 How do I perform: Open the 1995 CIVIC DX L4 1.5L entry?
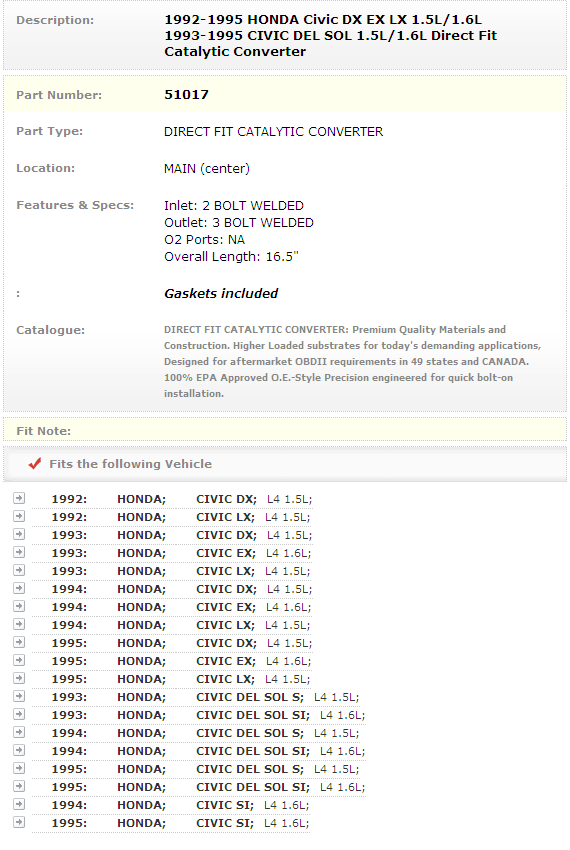tap(172, 643)
